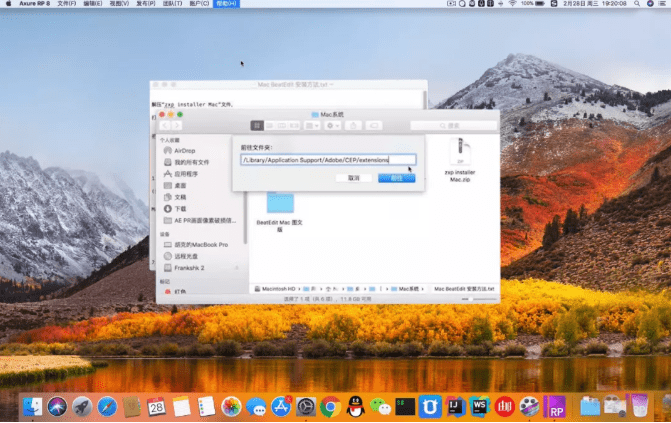The width and height of the screenshot is (671, 423).
Task: Open Axure RP from the Dock
Action: (555, 406)
